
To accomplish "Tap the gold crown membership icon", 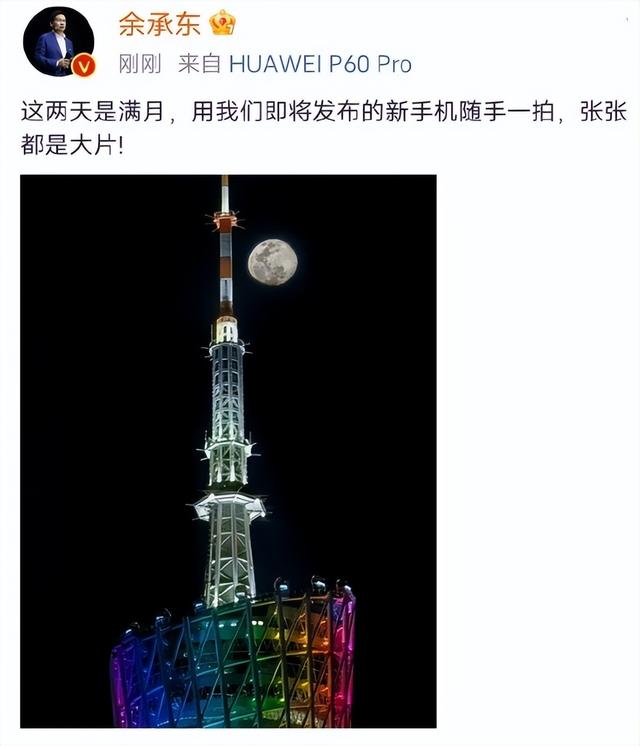I will [x=223, y=22].
